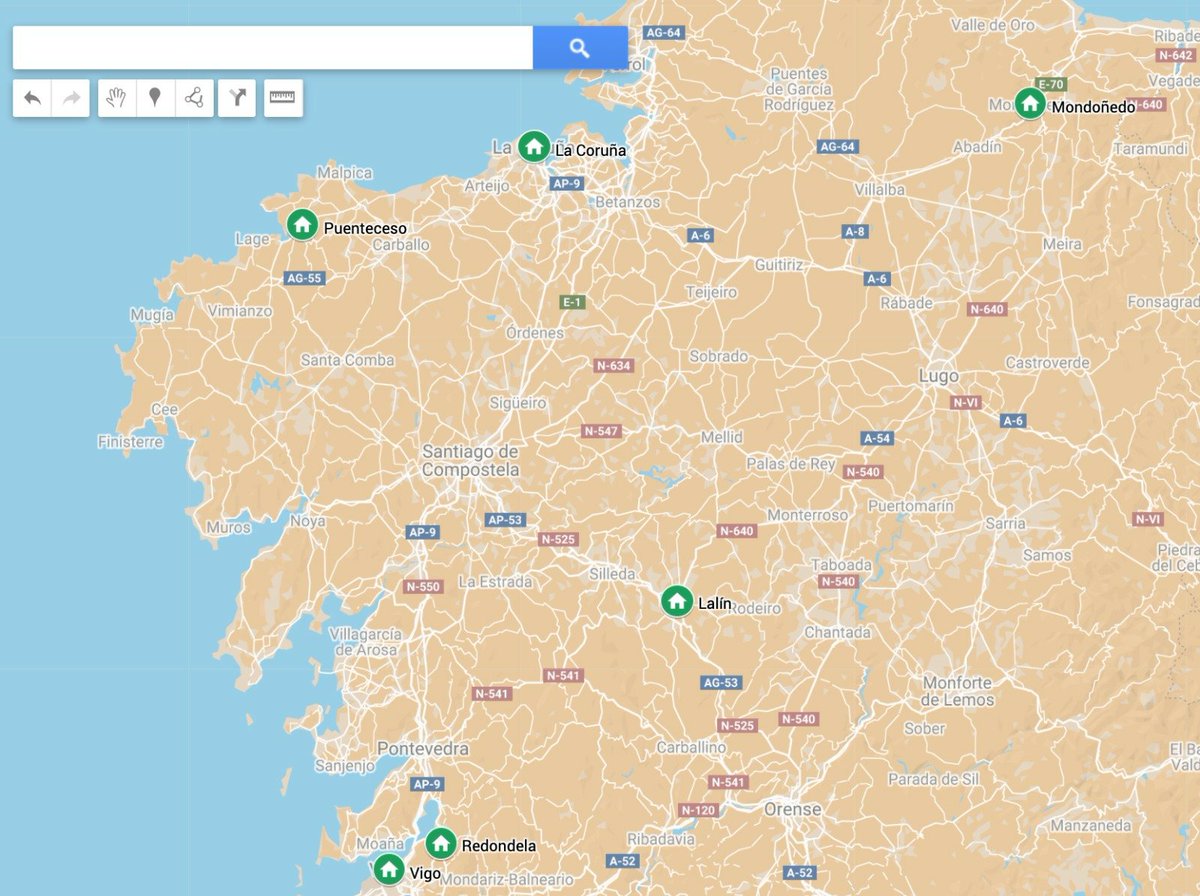The width and height of the screenshot is (1200, 896).
Task: Open the La Coruña house marker
Action: point(534,147)
